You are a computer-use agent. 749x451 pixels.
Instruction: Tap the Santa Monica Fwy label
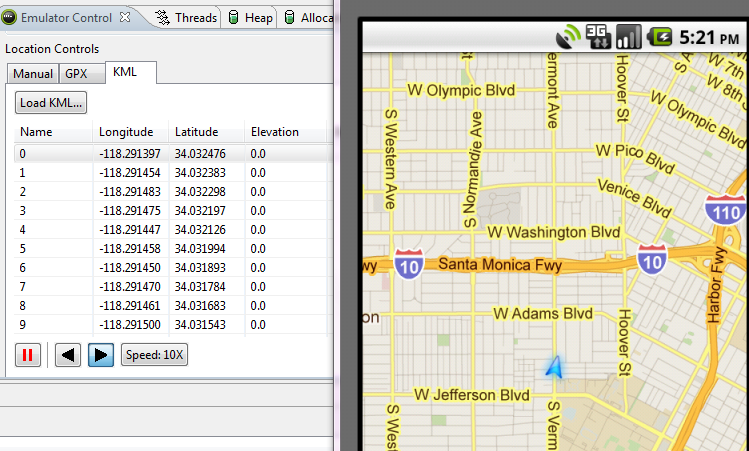pos(500,264)
